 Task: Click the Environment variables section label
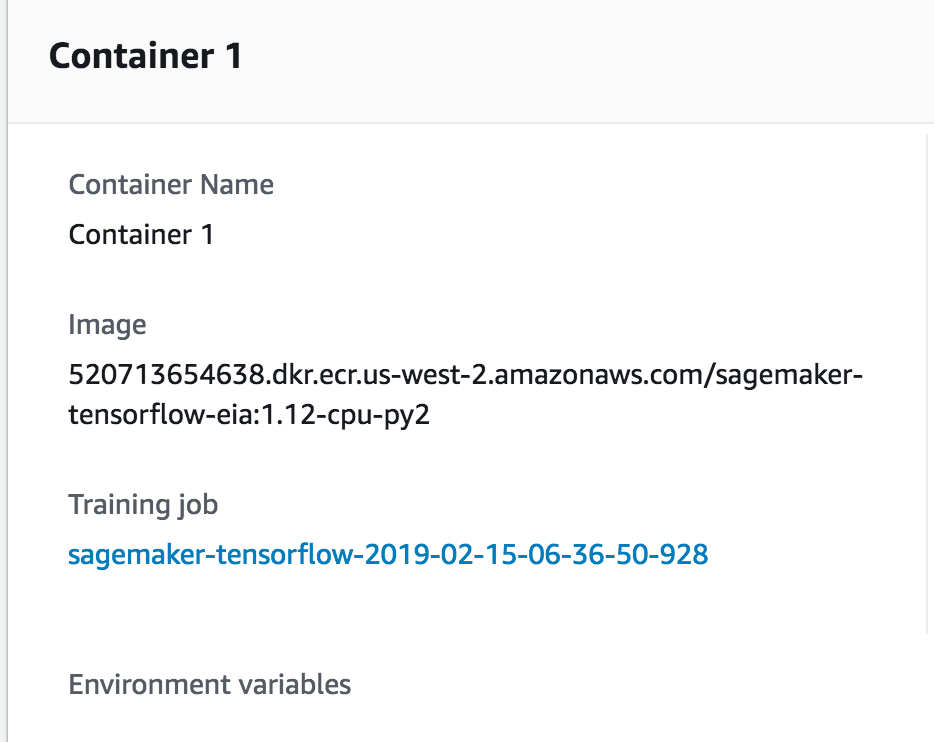point(210,685)
